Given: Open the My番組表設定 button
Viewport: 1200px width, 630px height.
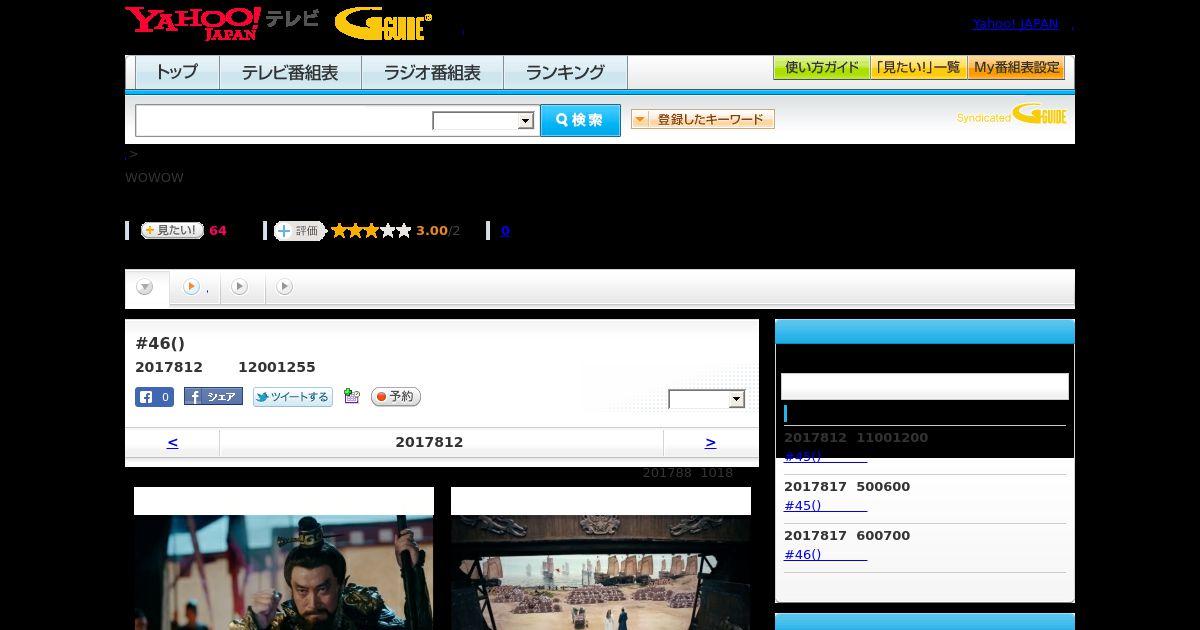Looking at the screenshot, I should coord(1016,68).
